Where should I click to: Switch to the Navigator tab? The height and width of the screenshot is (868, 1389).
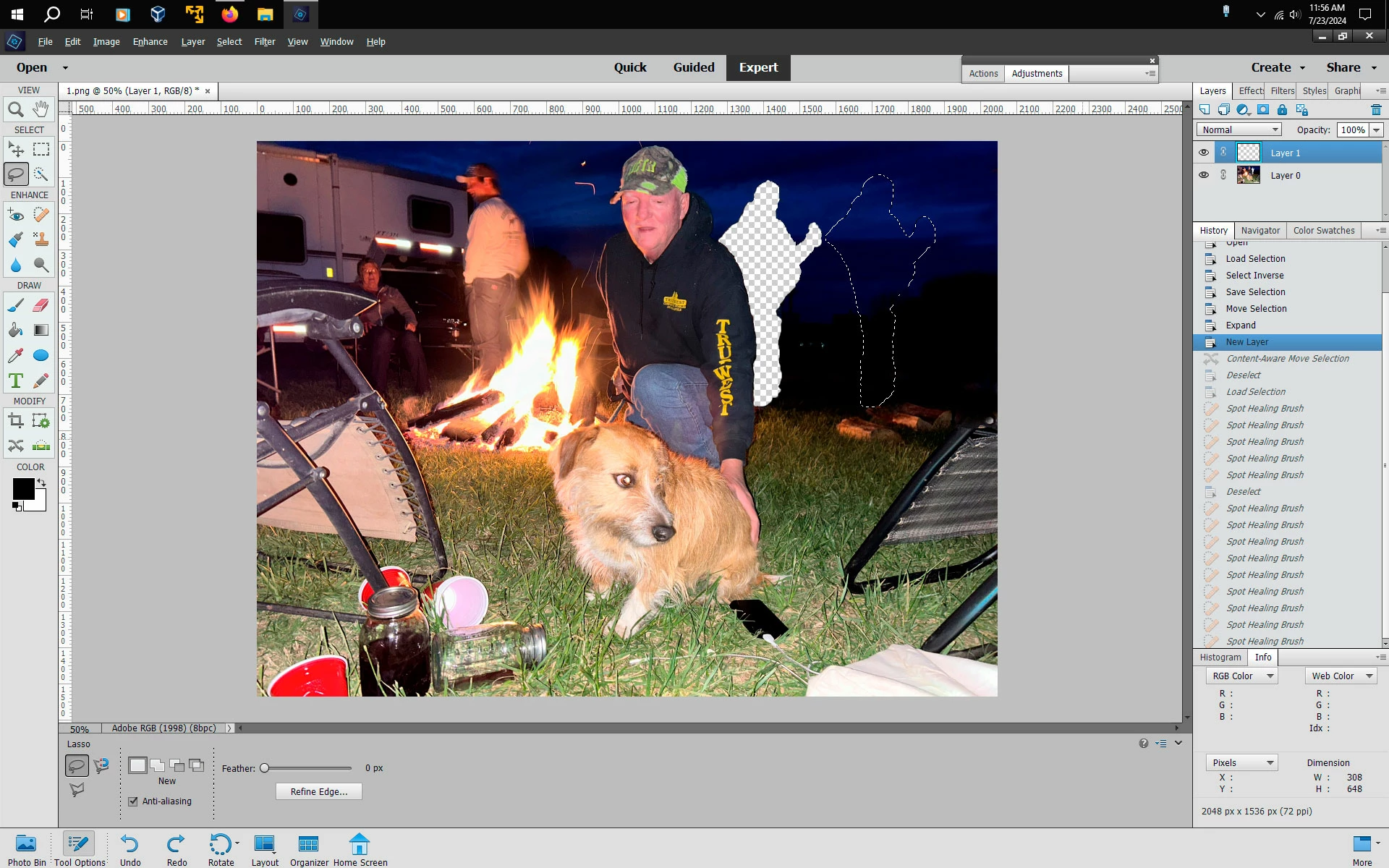[1260, 231]
